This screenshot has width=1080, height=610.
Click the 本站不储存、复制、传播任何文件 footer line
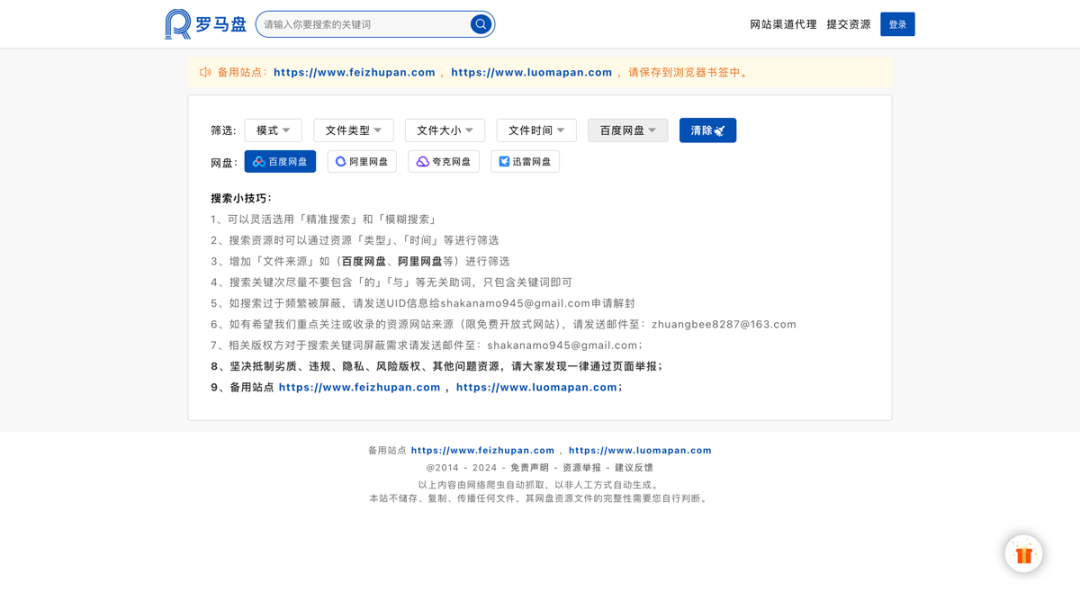(539, 498)
